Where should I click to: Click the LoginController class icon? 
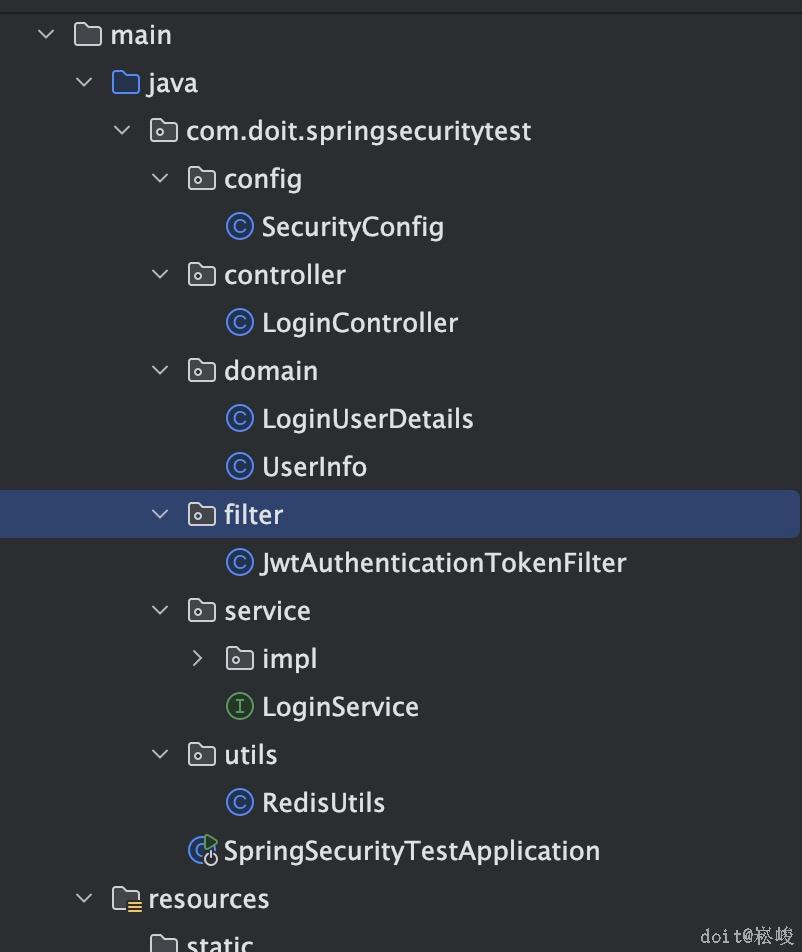239,323
